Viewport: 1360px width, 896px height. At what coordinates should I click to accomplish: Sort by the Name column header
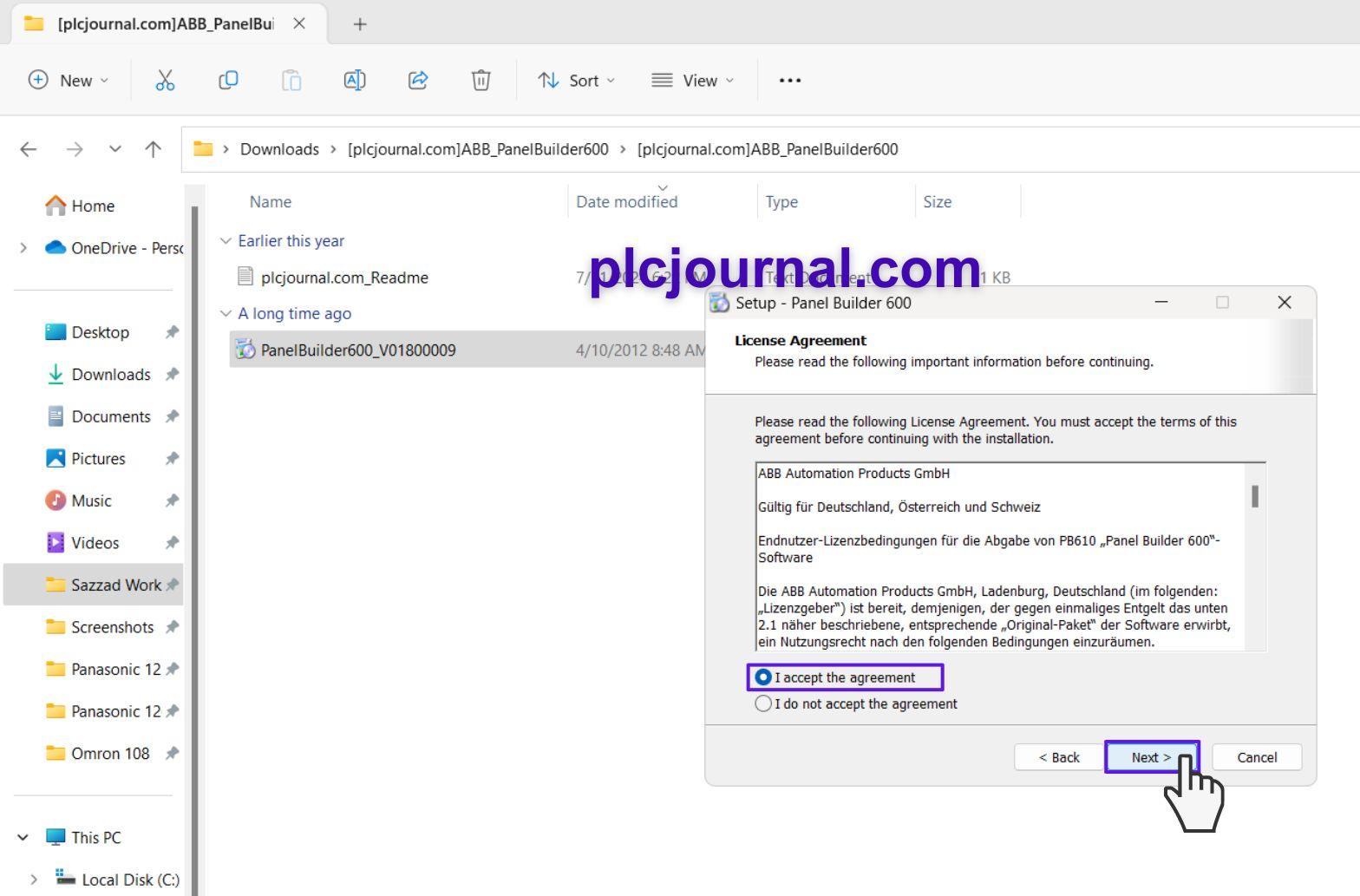click(271, 202)
